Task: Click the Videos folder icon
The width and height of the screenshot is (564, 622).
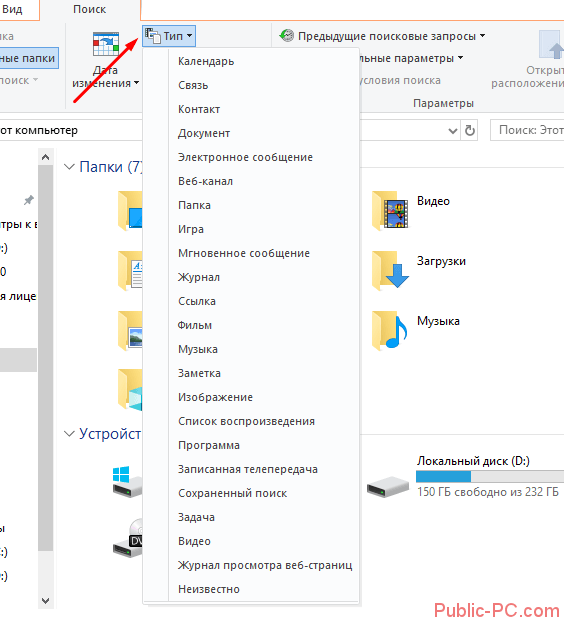Action: point(390,211)
